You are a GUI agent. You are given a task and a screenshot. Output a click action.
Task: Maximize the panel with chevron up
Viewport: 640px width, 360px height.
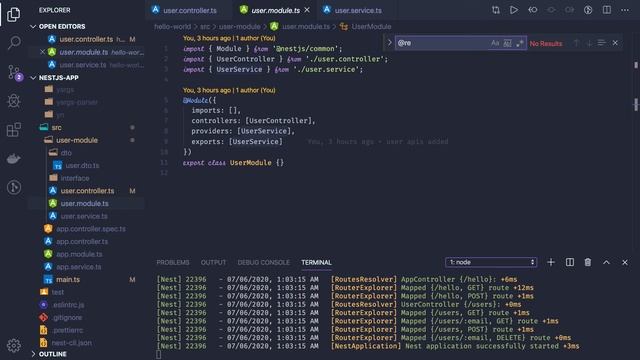coord(606,262)
